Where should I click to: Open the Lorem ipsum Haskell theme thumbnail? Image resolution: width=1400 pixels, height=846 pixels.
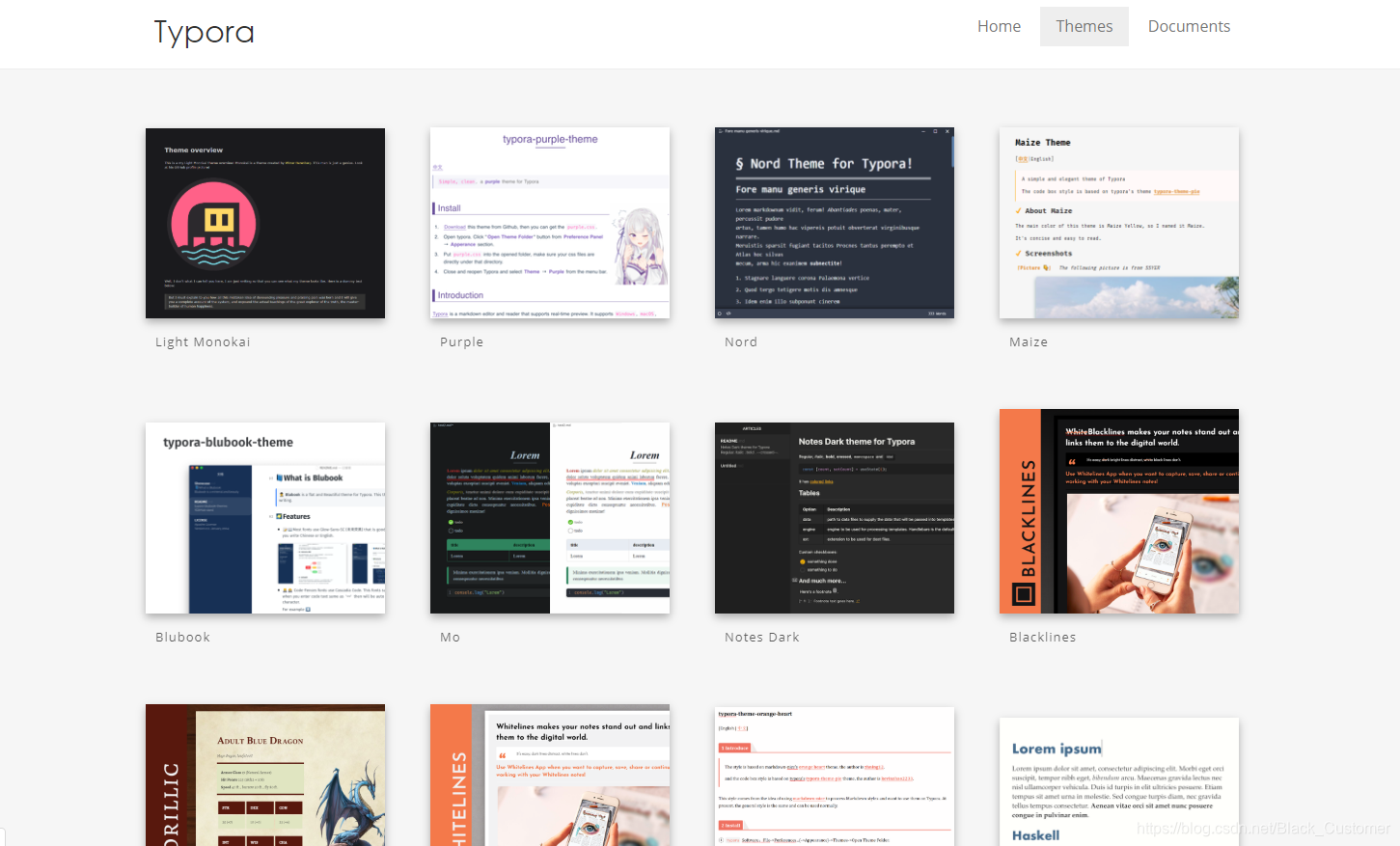click(x=1119, y=781)
